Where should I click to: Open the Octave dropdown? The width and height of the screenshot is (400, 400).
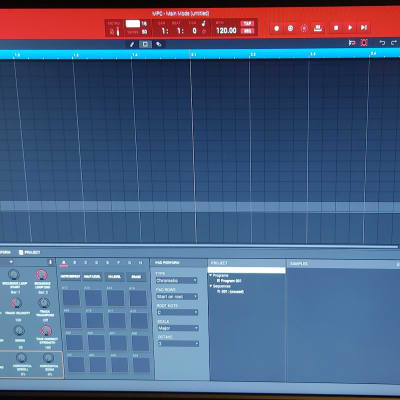pyautogui.click(x=178, y=344)
